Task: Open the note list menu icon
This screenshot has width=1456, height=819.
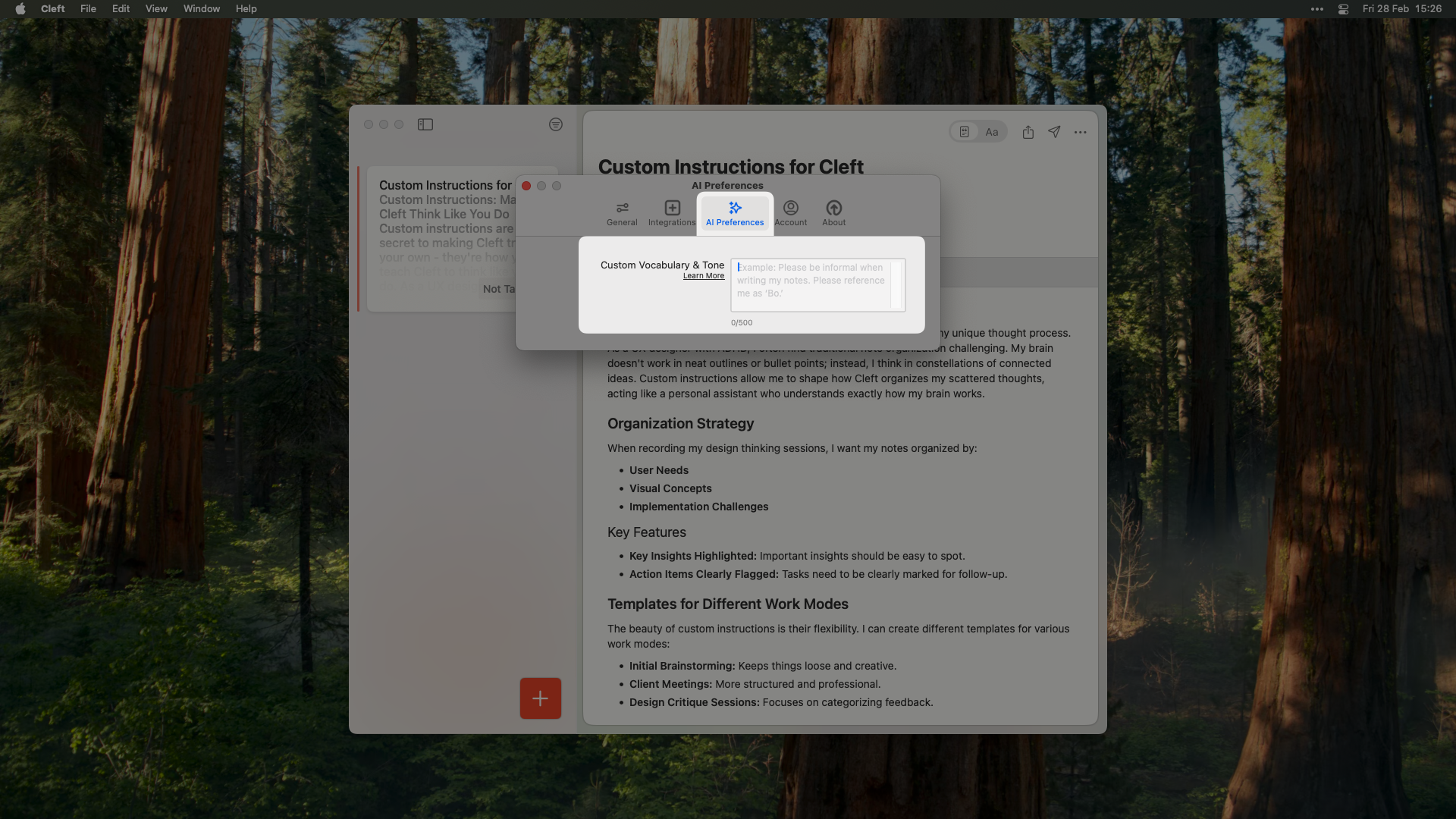Action: pos(555,124)
